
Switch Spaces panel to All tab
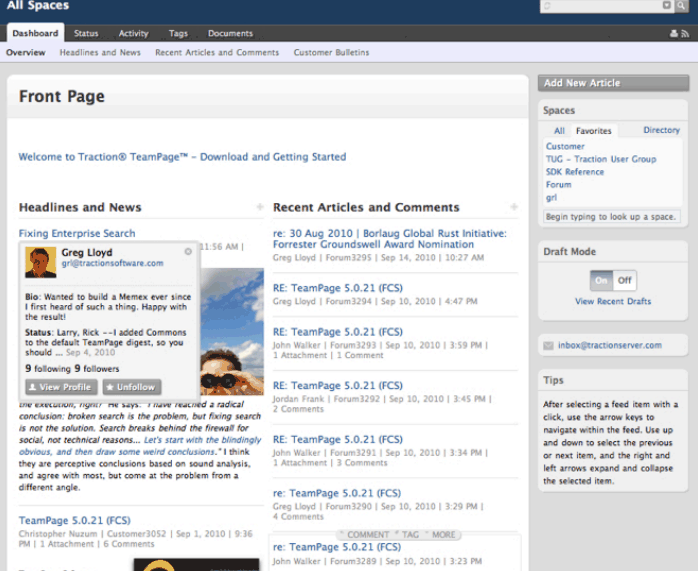click(x=559, y=131)
